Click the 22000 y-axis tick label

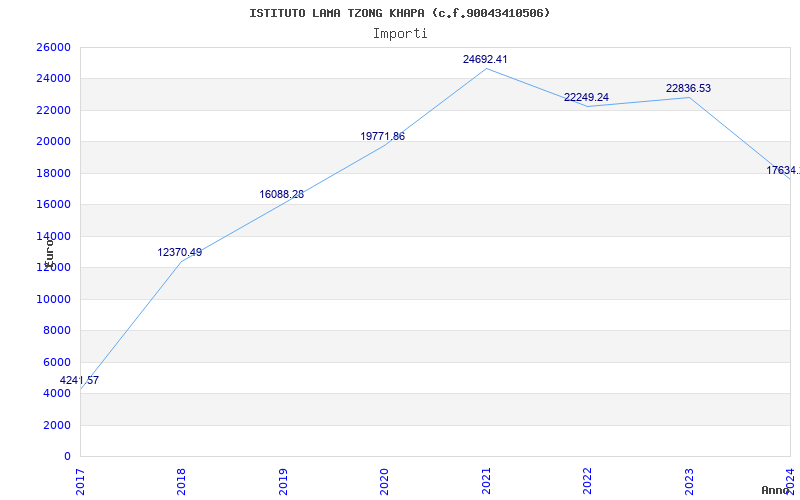point(54,110)
